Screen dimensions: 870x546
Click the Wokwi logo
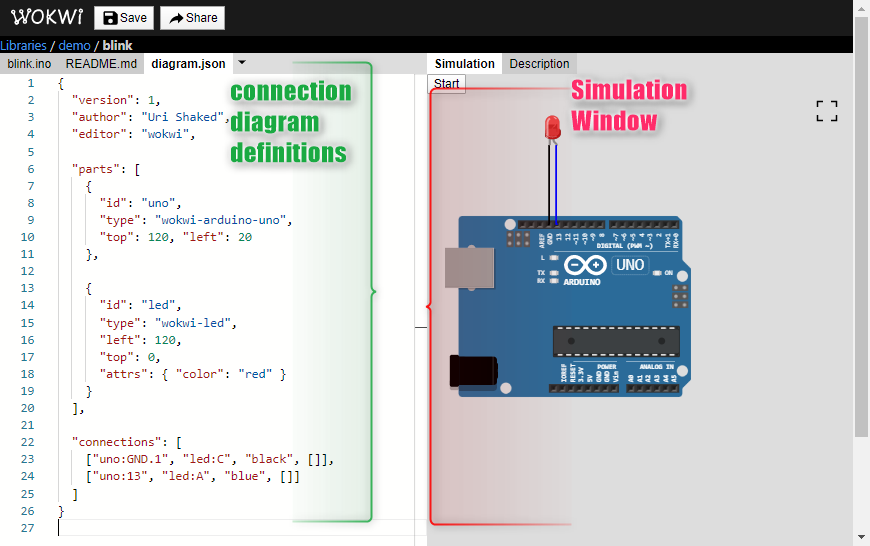[x=47, y=17]
